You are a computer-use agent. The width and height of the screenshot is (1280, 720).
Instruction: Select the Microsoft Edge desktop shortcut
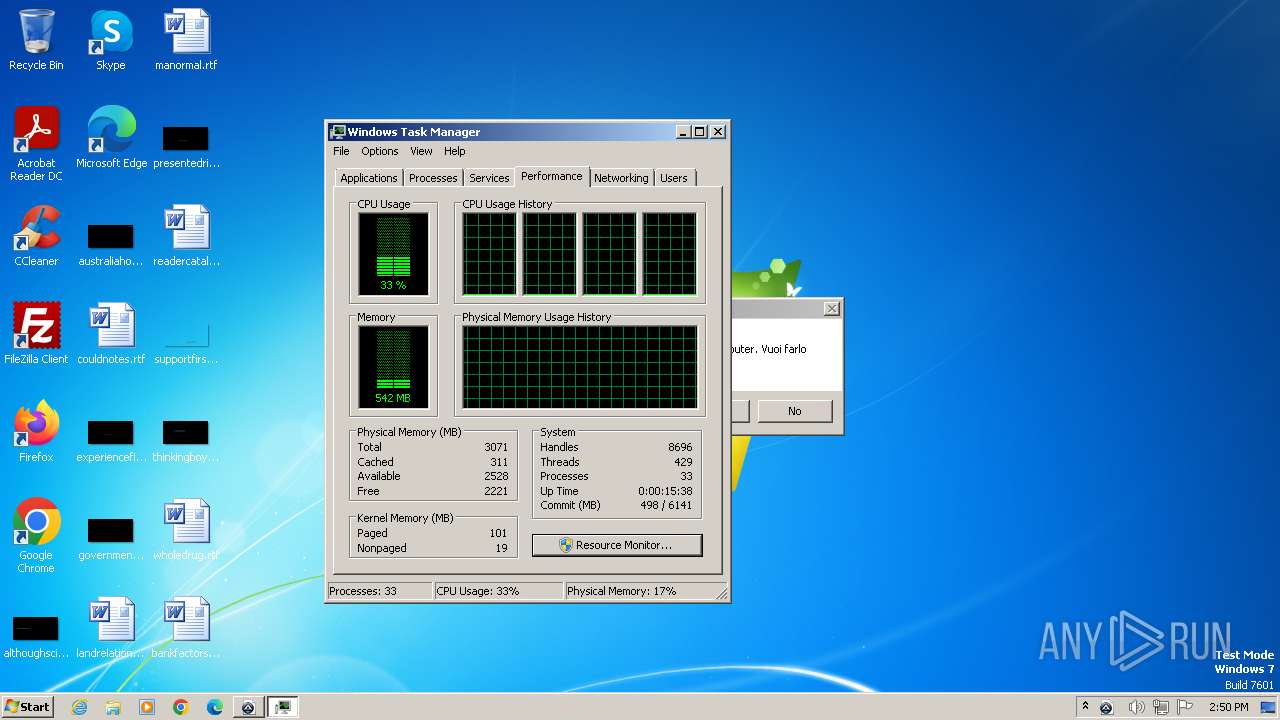(x=111, y=137)
